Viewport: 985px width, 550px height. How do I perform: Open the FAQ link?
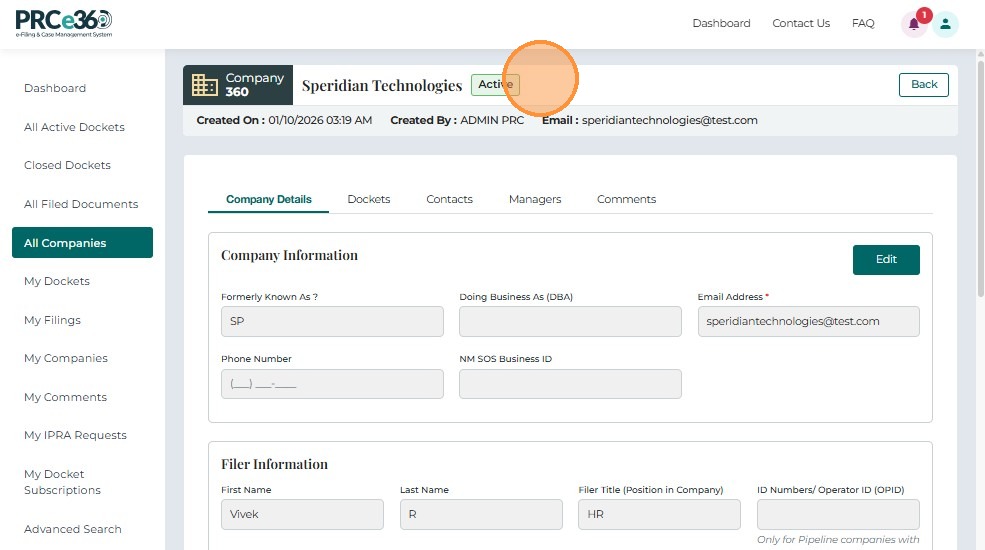(x=863, y=23)
